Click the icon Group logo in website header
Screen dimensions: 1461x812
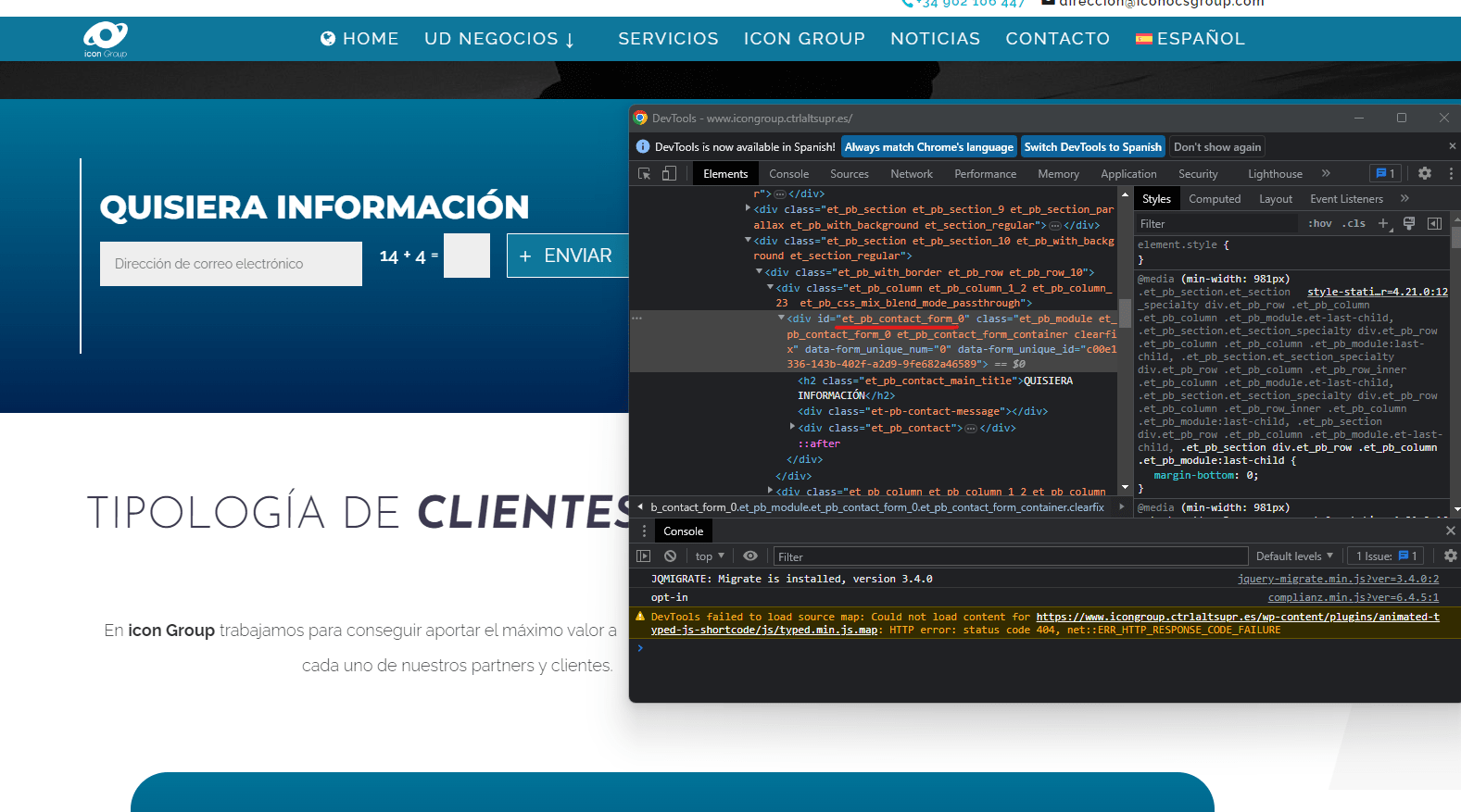[106, 39]
